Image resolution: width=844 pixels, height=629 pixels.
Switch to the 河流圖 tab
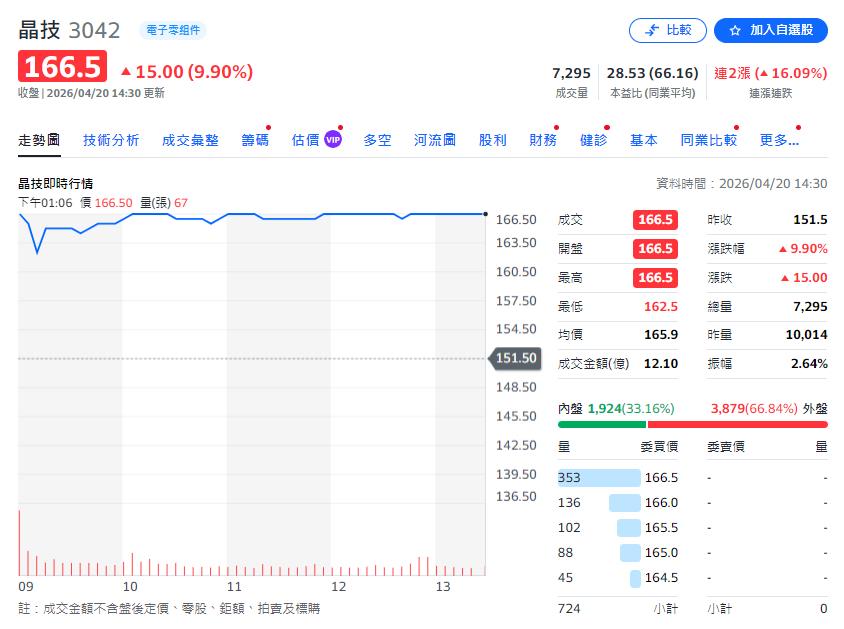(434, 140)
